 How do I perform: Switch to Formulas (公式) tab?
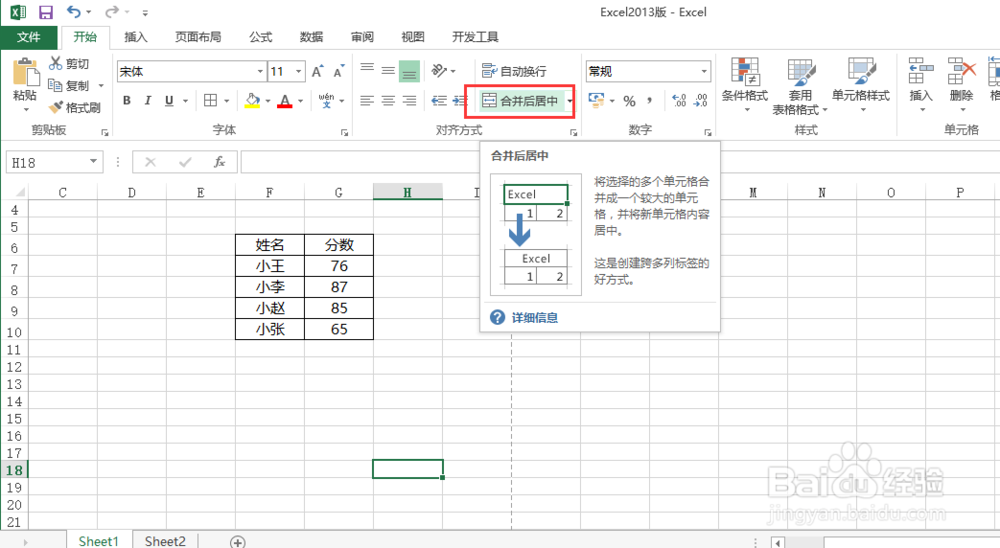pos(260,37)
